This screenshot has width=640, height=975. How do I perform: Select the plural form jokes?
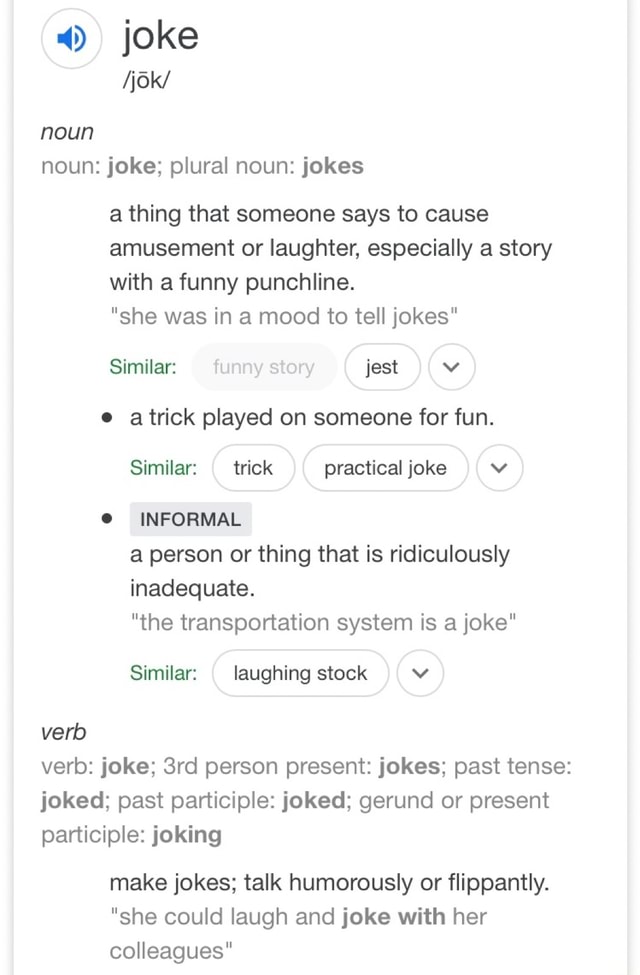tap(332, 166)
